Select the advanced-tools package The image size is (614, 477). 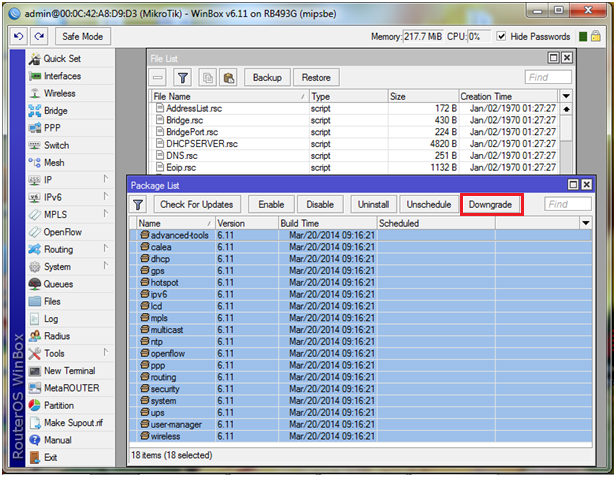pyautogui.click(x=360, y=235)
